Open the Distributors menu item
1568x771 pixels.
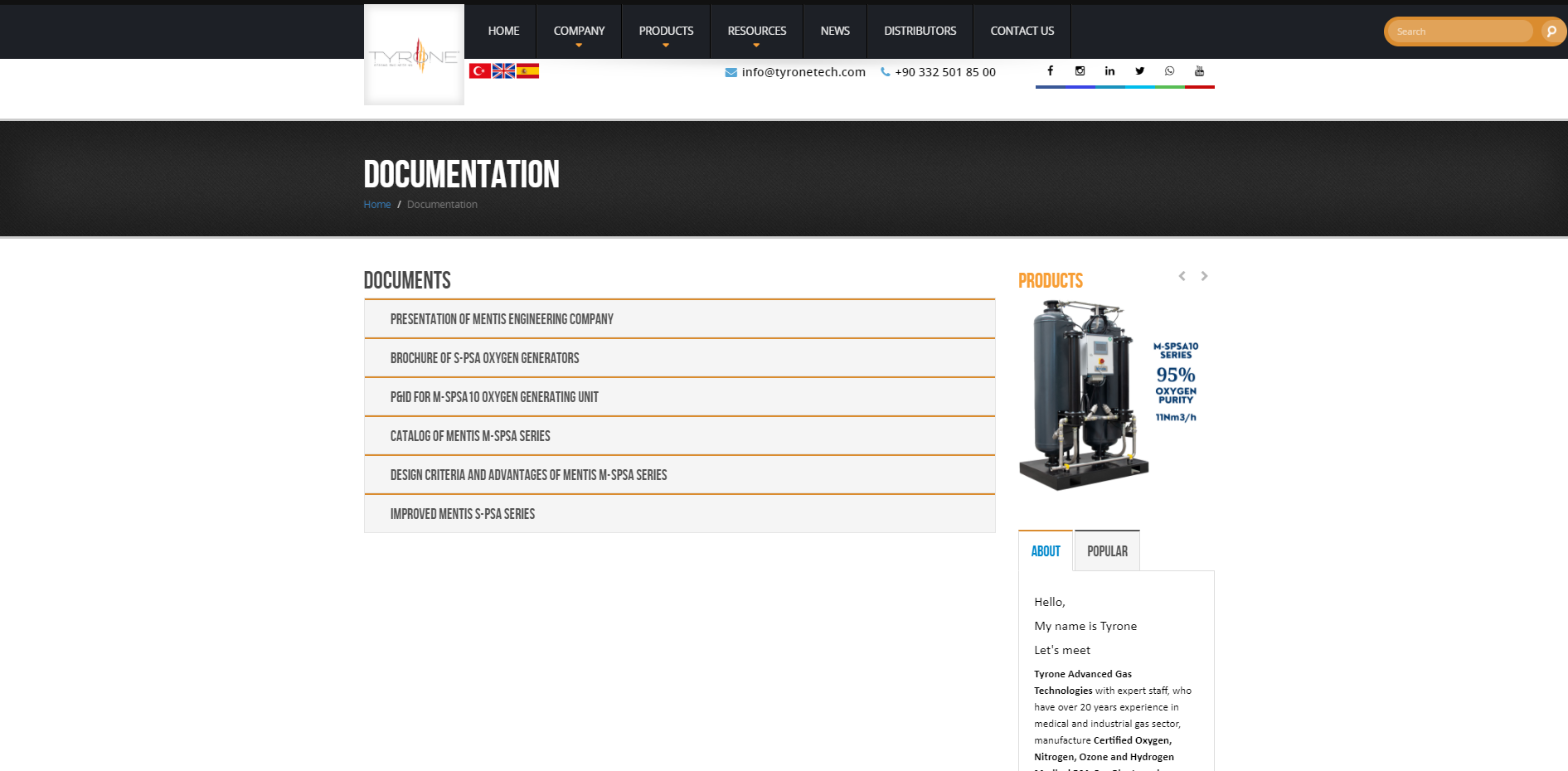920,32
